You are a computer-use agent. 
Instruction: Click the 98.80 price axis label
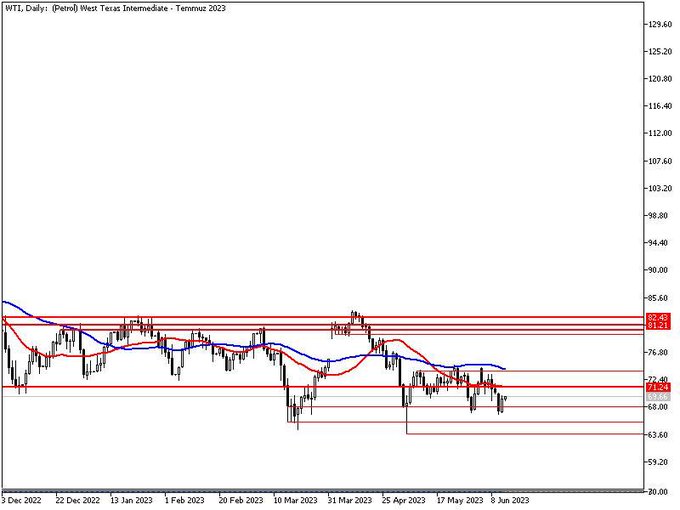pos(660,216)
